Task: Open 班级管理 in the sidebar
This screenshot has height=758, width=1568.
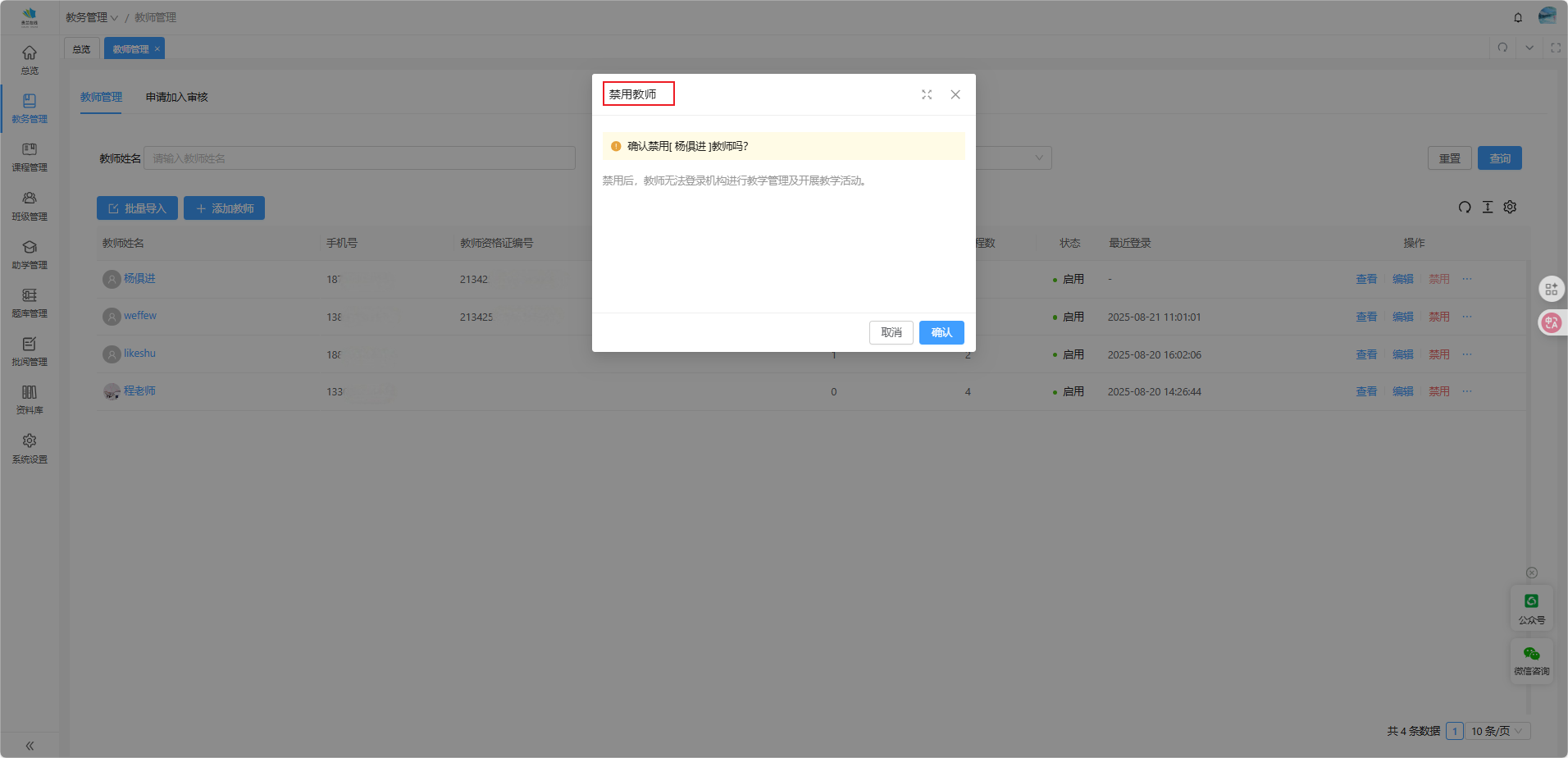Action: (30, 206)
